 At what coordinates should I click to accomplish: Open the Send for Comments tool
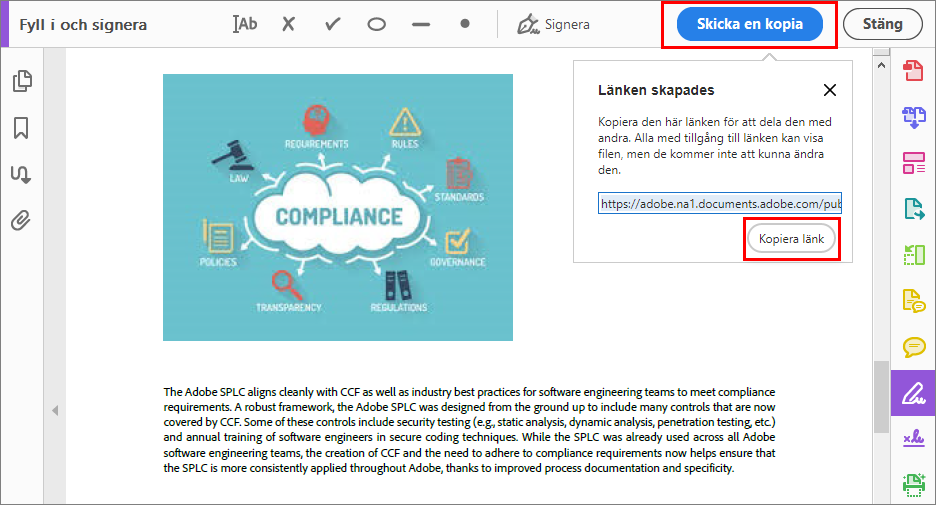pyautogui.click(x=913, y=300)
